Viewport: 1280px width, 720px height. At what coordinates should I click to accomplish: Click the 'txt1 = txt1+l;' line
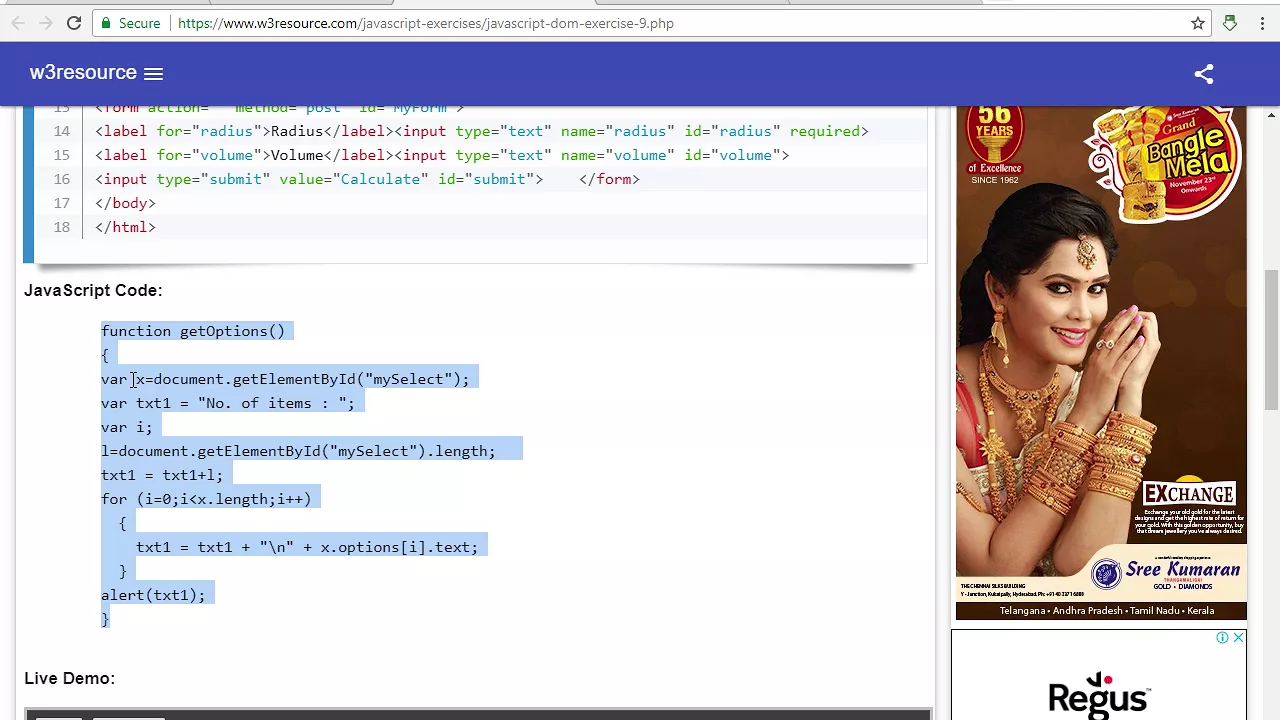tap(162, 475)
